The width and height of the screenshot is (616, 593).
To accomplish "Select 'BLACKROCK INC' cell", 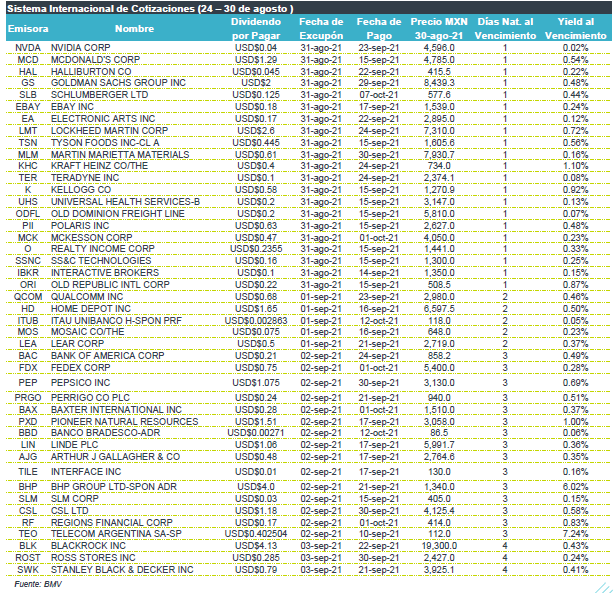I will 88,546.
